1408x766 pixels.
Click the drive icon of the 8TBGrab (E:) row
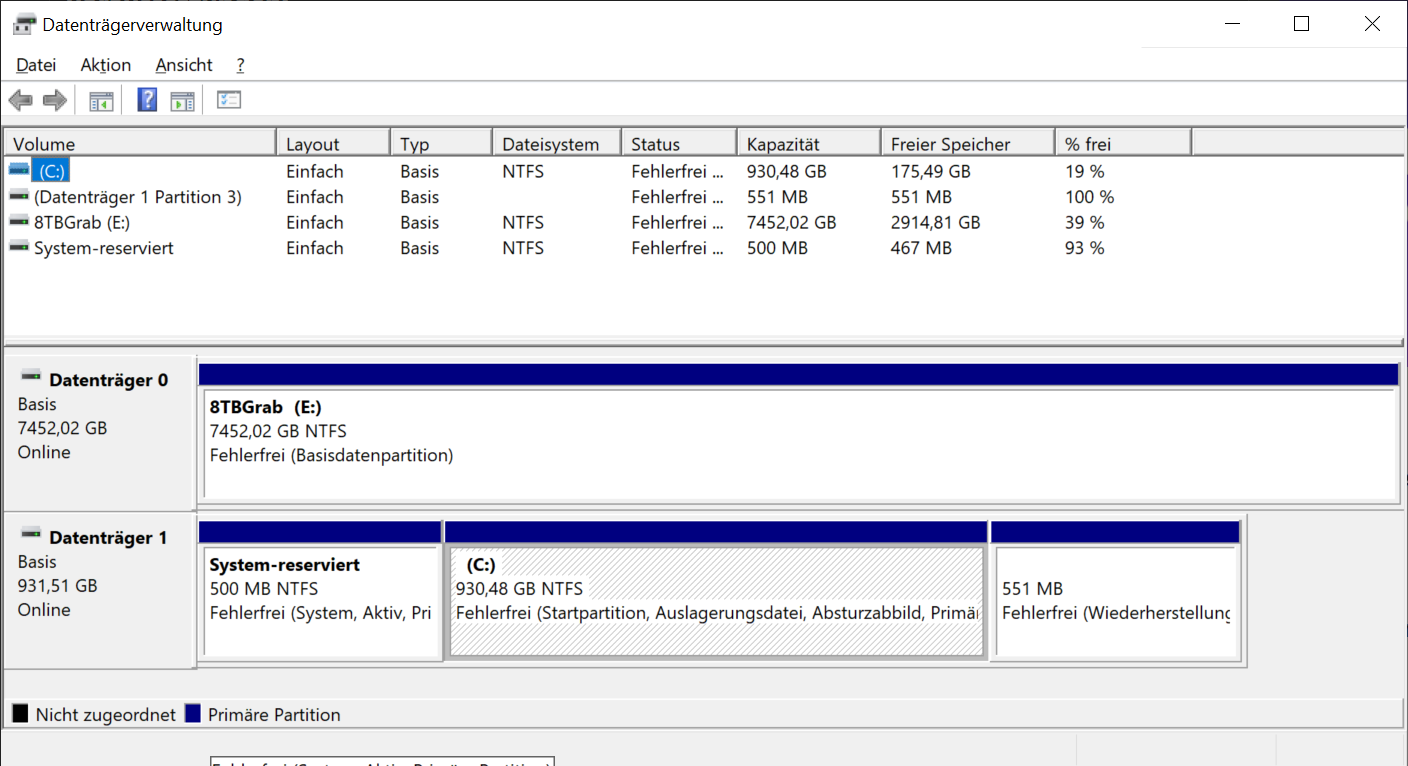pyautogui.click(x=19, y=222)
